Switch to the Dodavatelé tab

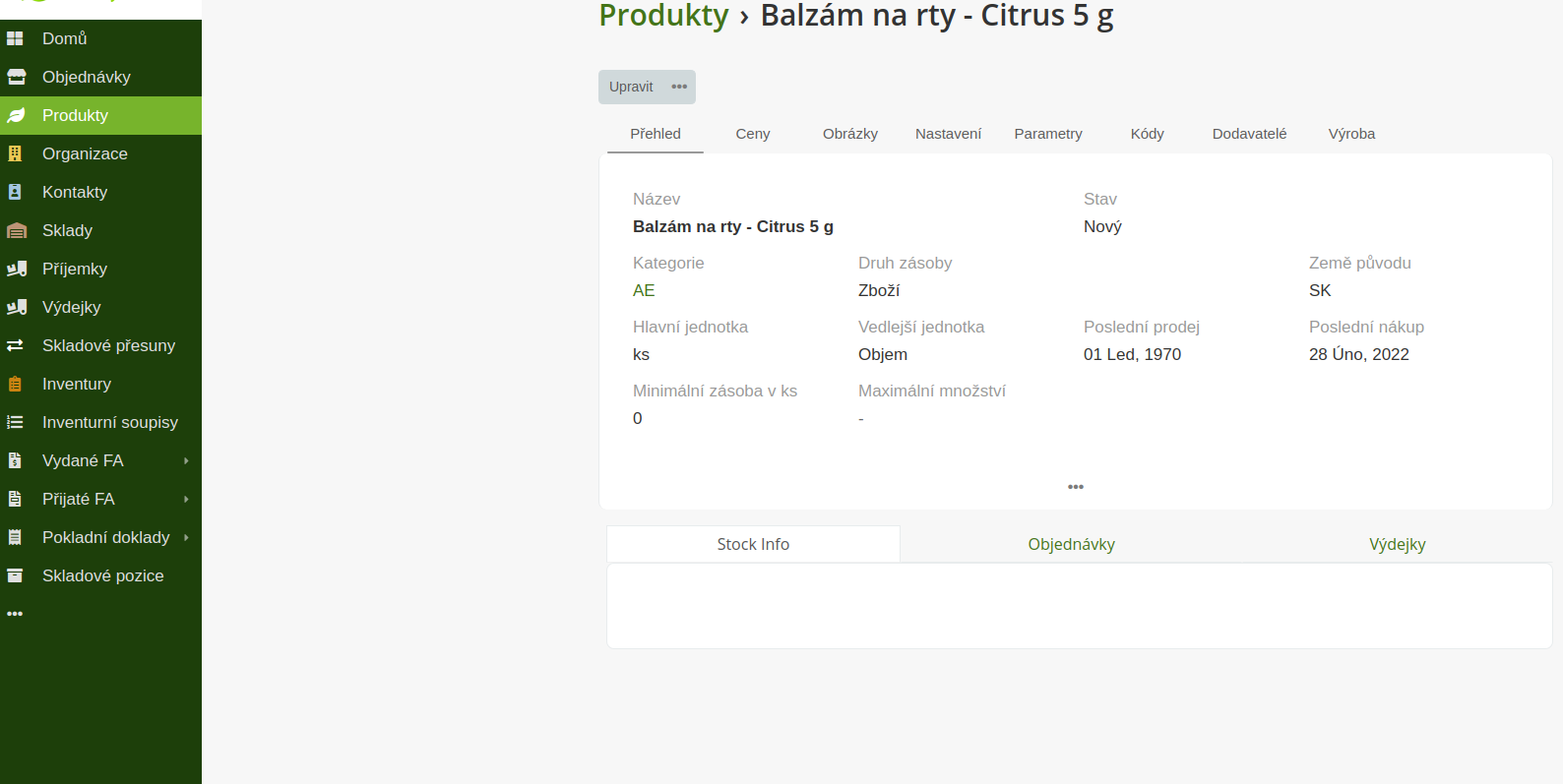[x=1249, y=134]
